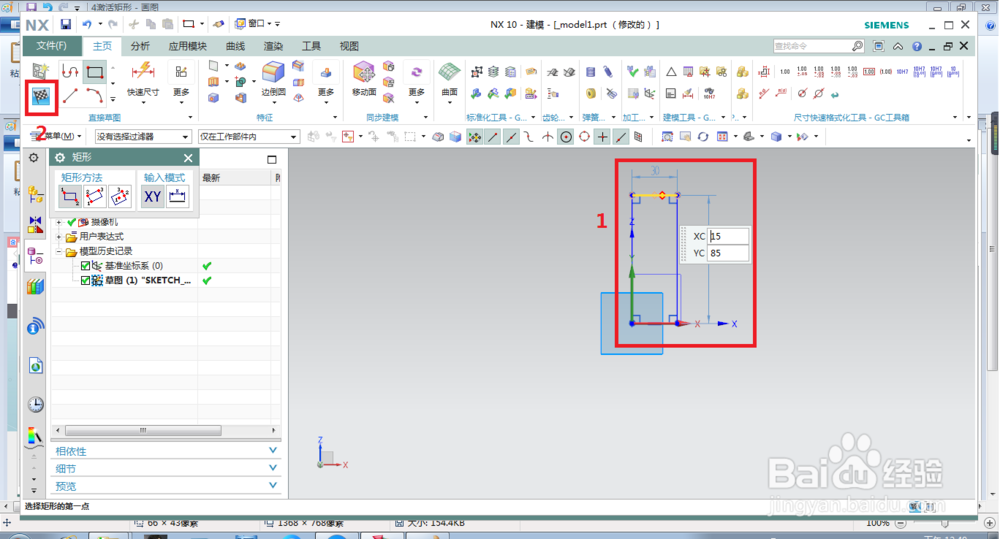The height and width of the screenshot is (539, 1000).
Task: Click the rotate view icon in top toolbar
Action: [703, 137]
